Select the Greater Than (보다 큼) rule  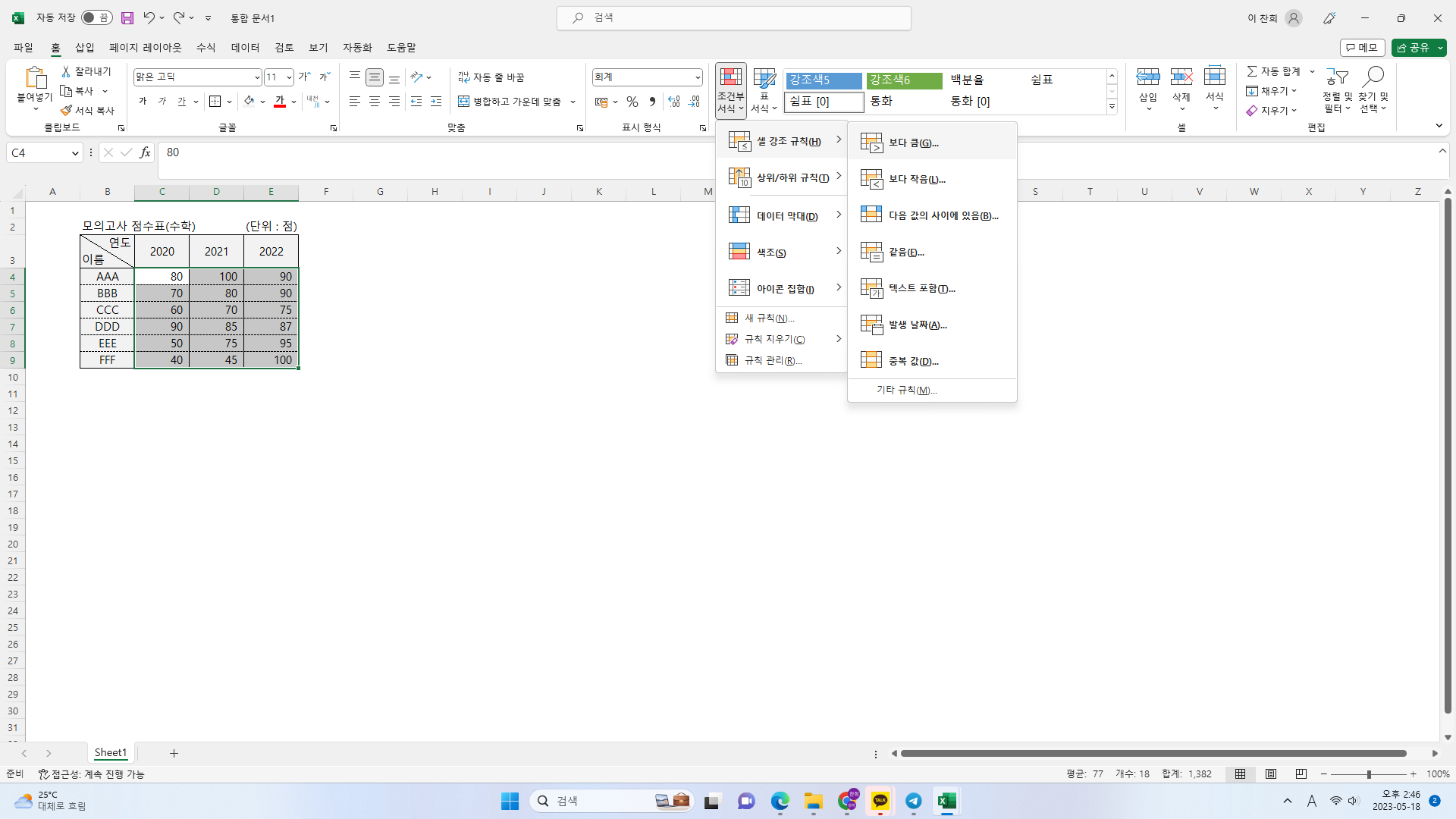[913, 143]
